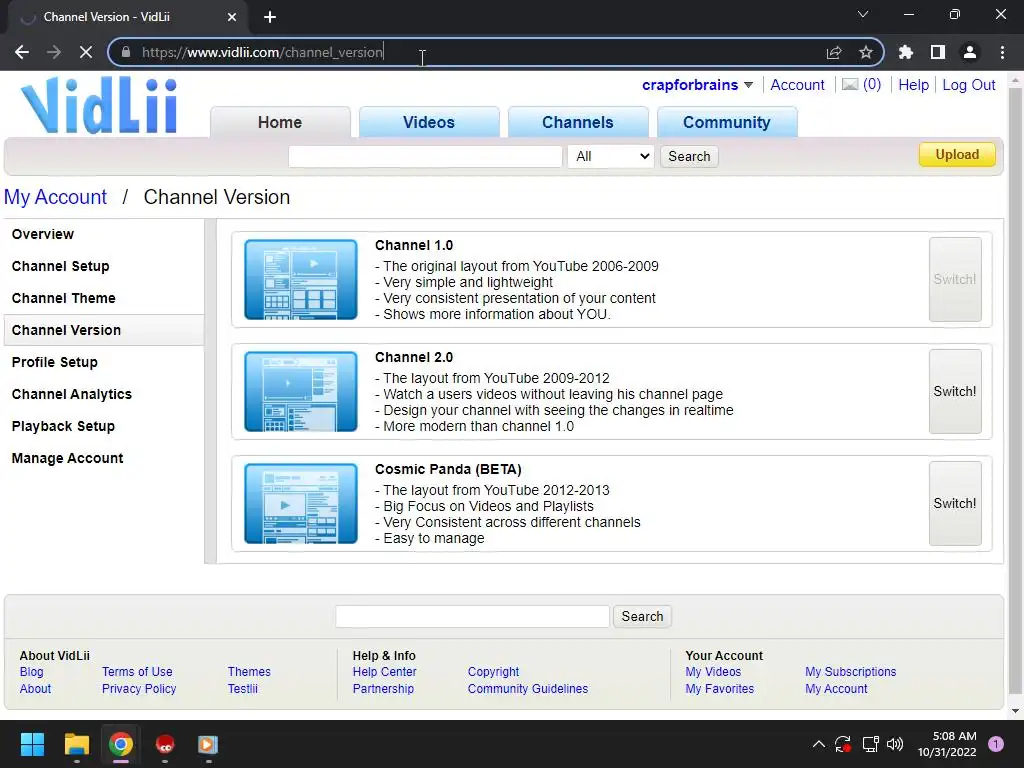The image size is (1024, 768).
Task: Switch to the Home tab
Action: click(x=280, y=122)
